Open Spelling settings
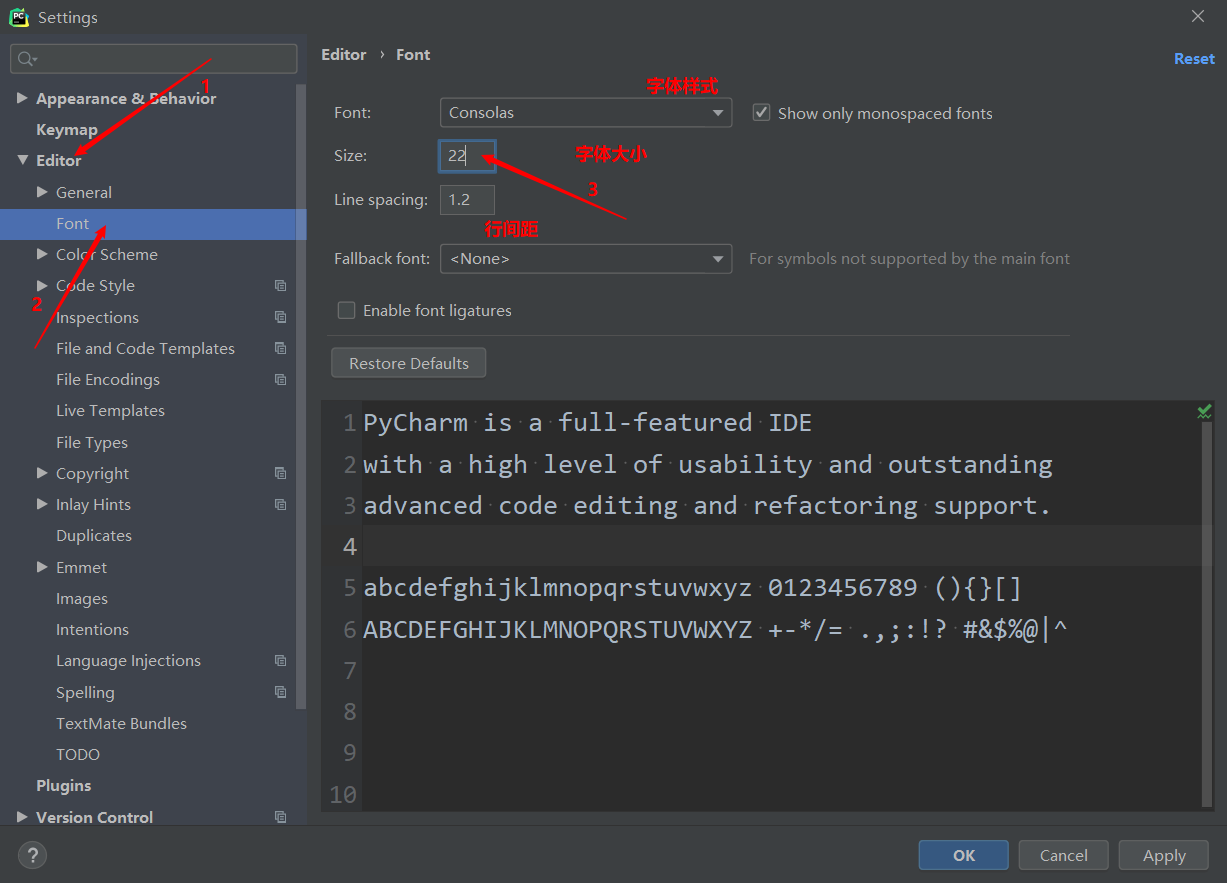 point(85,692)
